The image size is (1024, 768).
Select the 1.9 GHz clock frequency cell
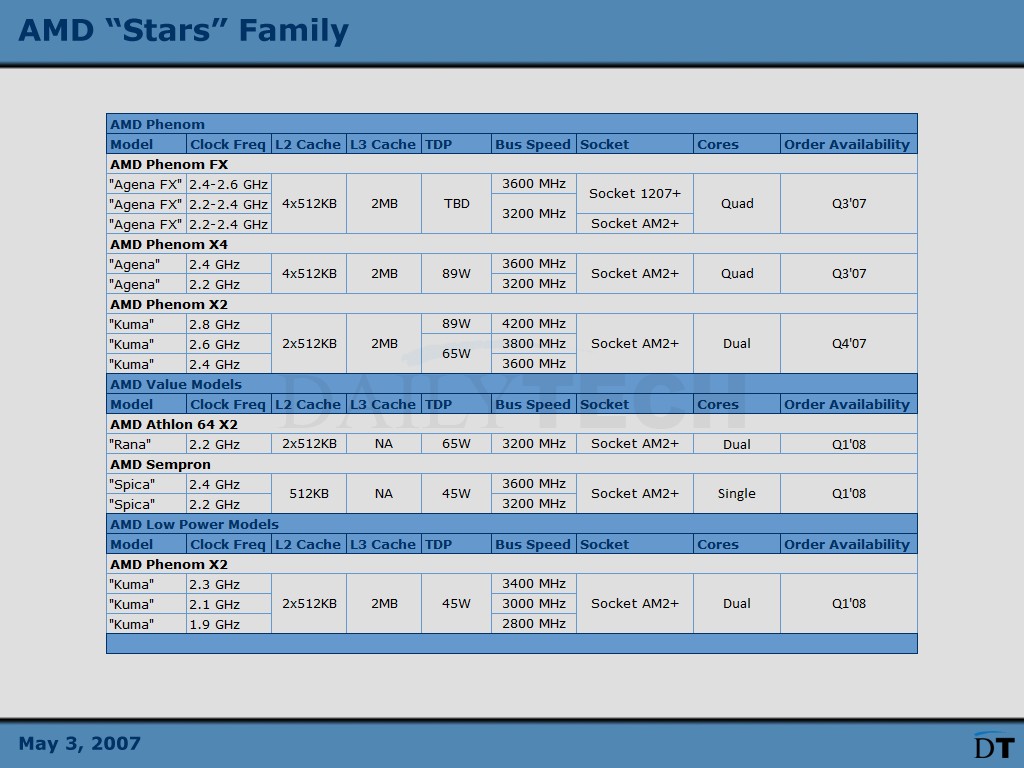point(228,624)
